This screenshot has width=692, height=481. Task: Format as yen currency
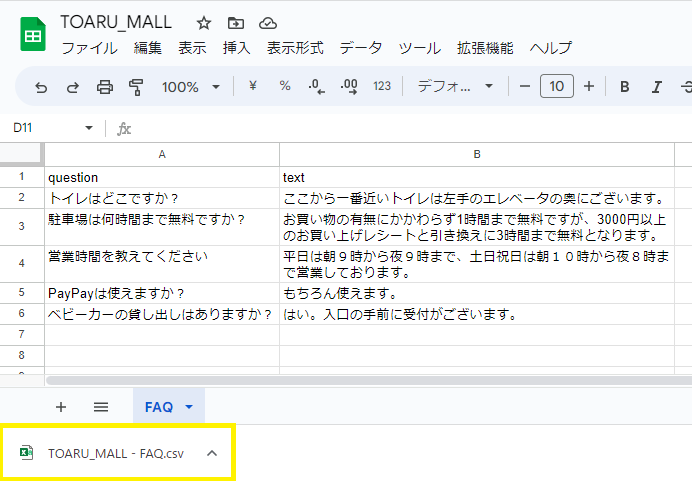tap(252, 87)
